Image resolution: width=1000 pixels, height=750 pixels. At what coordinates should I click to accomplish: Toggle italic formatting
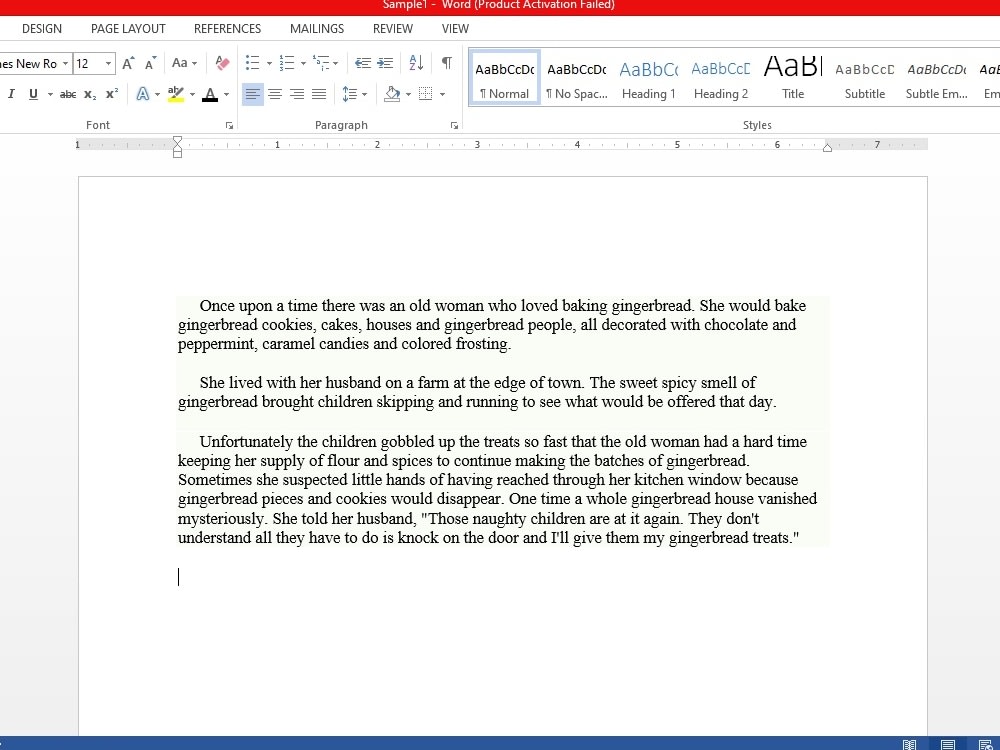pyautogui.click(x=11, y=94)
